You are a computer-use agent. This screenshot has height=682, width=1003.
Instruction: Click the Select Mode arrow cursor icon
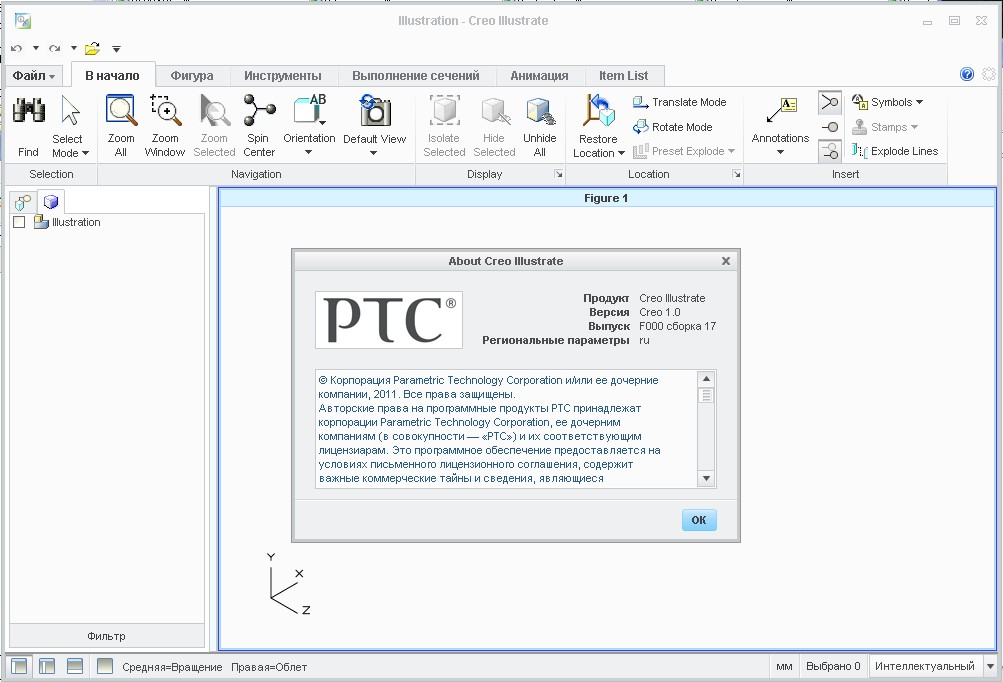(70, 110)
